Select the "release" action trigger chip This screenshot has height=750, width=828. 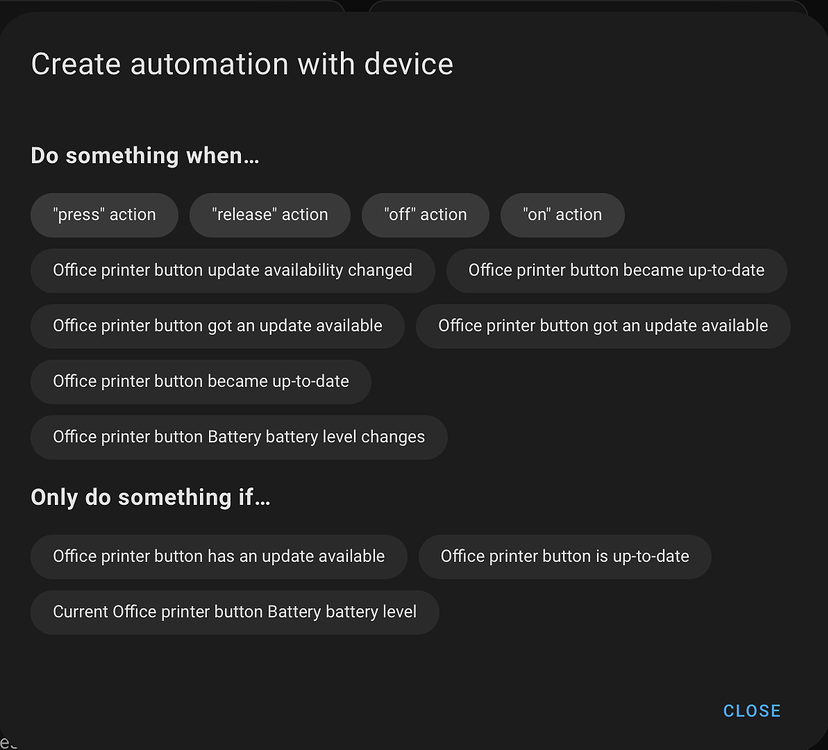pyautogui.click(x=269, y=214)
